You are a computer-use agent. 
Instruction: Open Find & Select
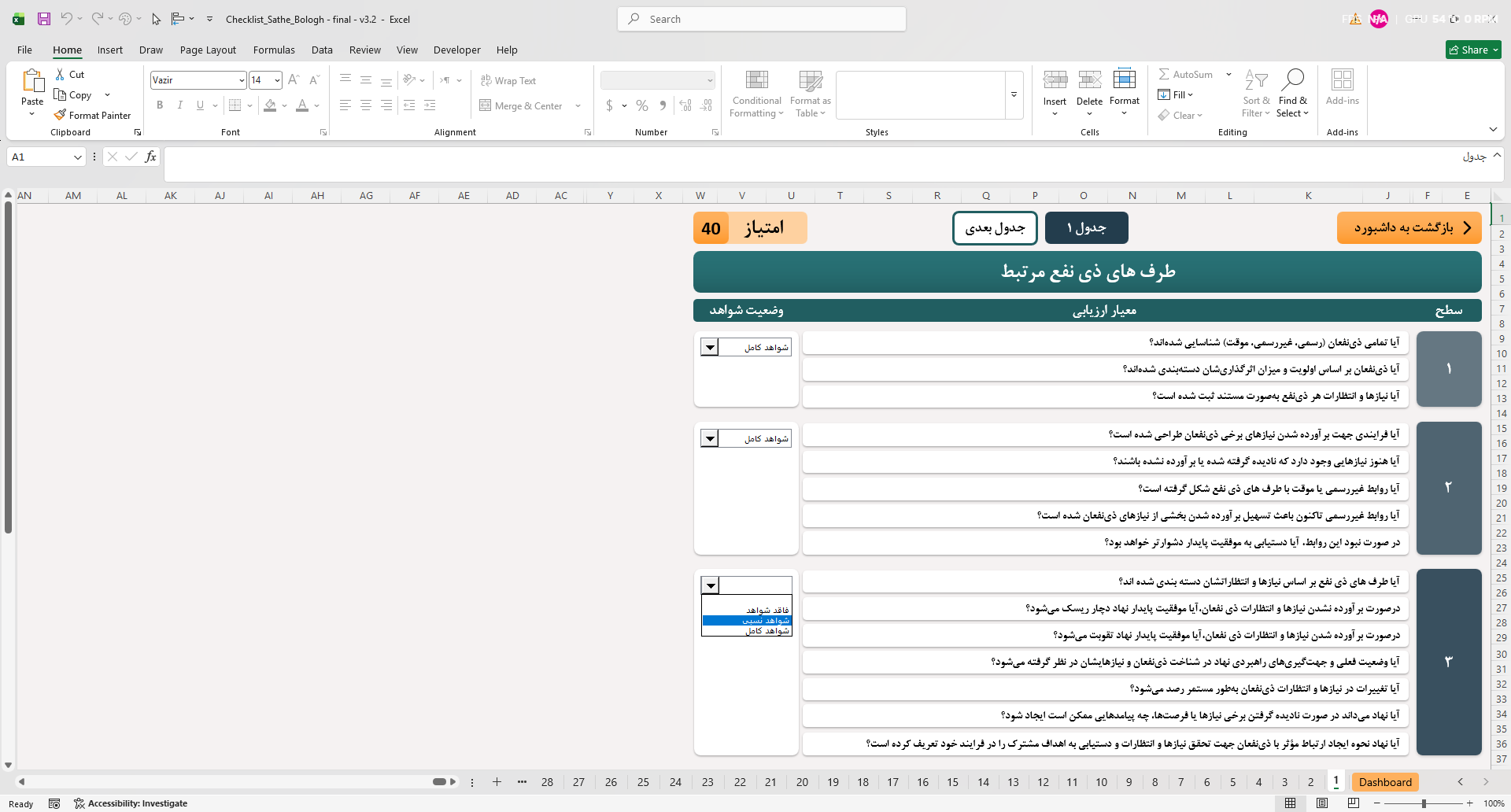tap(1293, 94)
